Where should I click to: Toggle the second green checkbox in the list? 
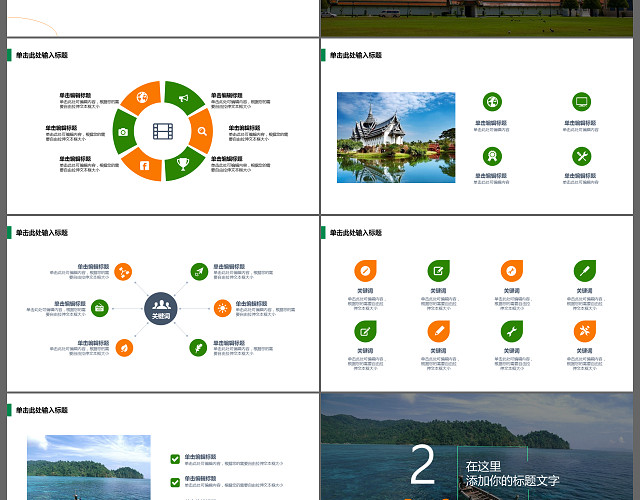(175, 482)
